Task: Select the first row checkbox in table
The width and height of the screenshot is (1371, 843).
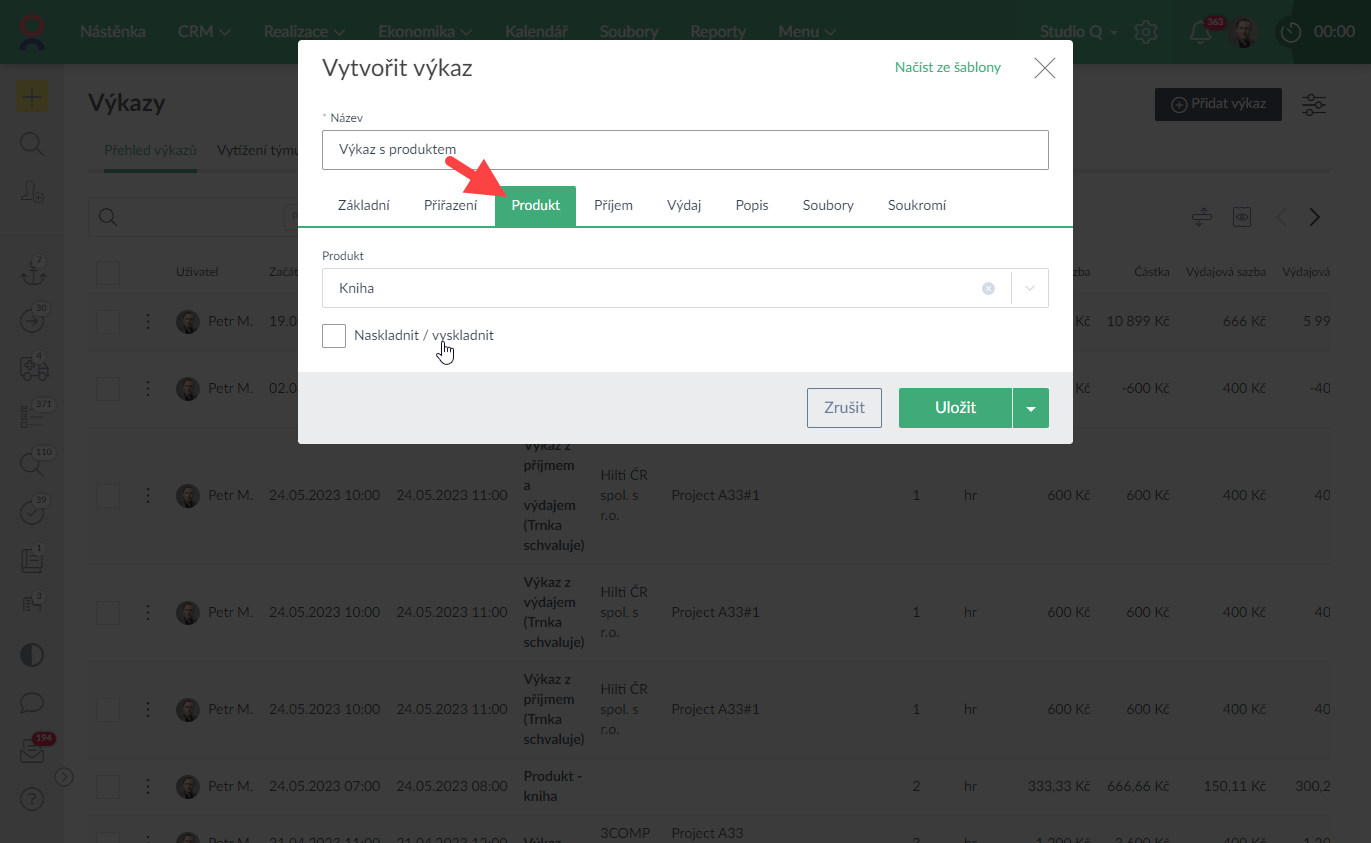Action: click(108, 322)
